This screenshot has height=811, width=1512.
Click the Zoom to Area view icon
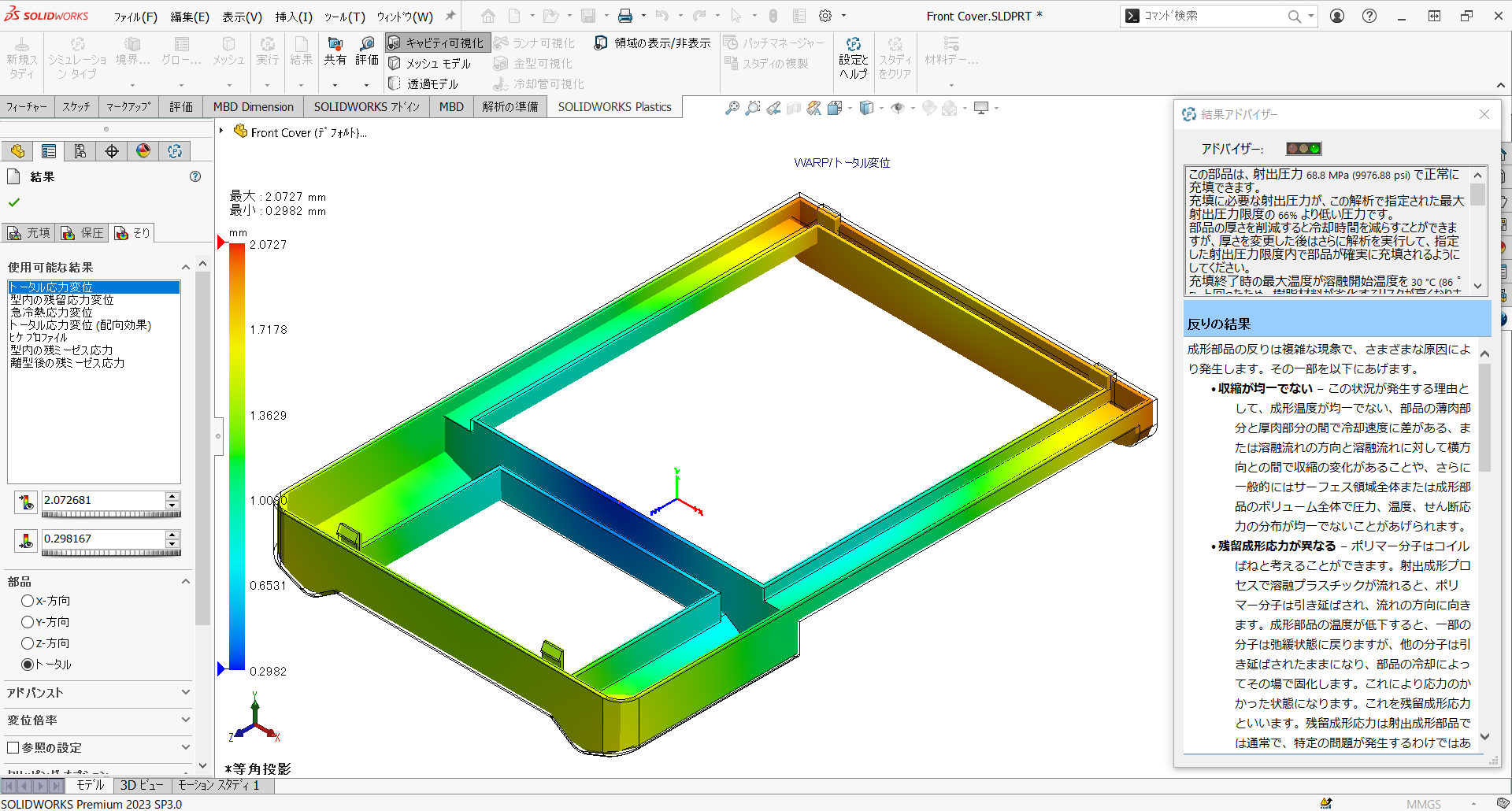click(x=753, y=108)
